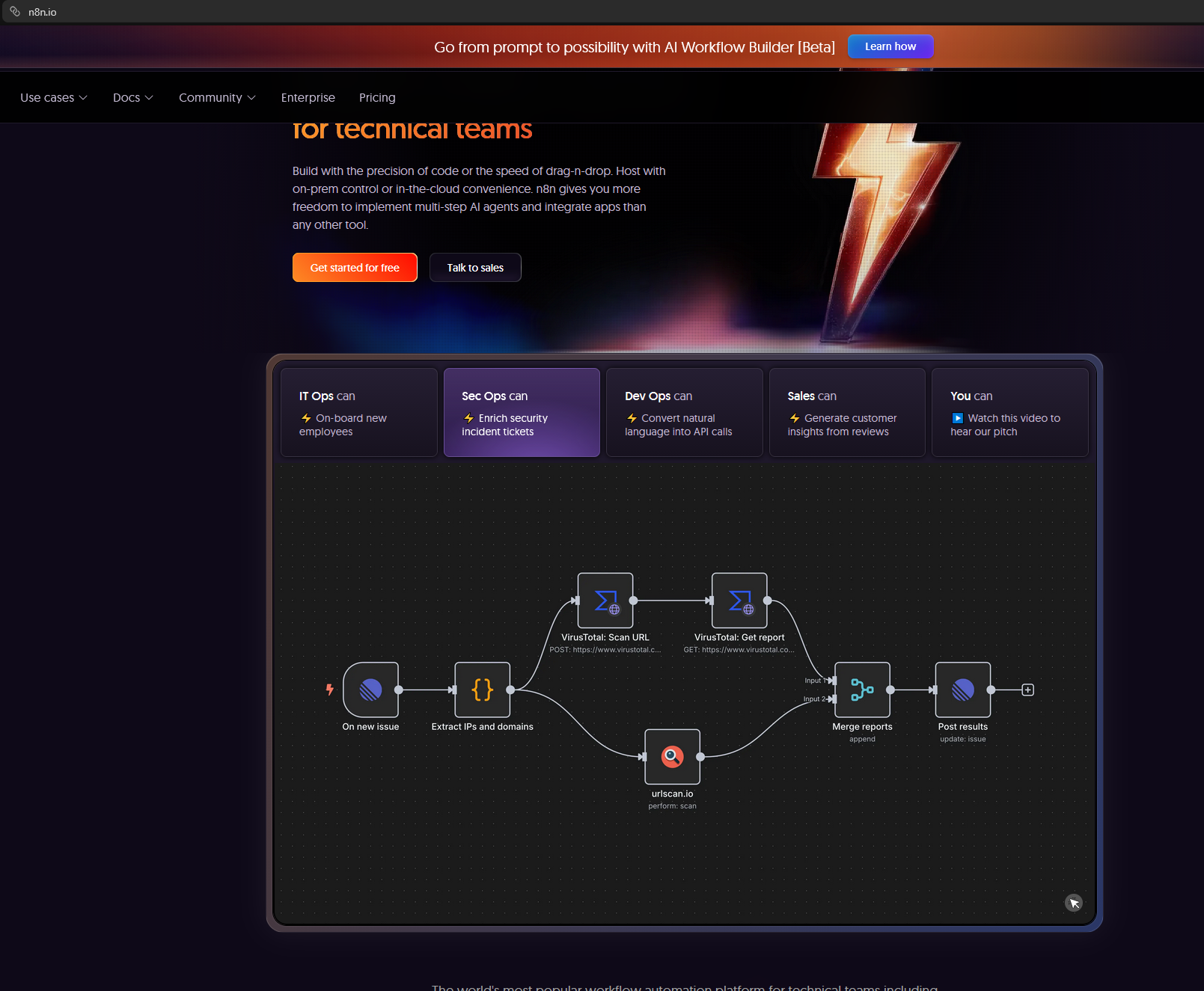1204x991 pixels.
Task: Select the urlscan.io node icon
Action: click(672, 757)
